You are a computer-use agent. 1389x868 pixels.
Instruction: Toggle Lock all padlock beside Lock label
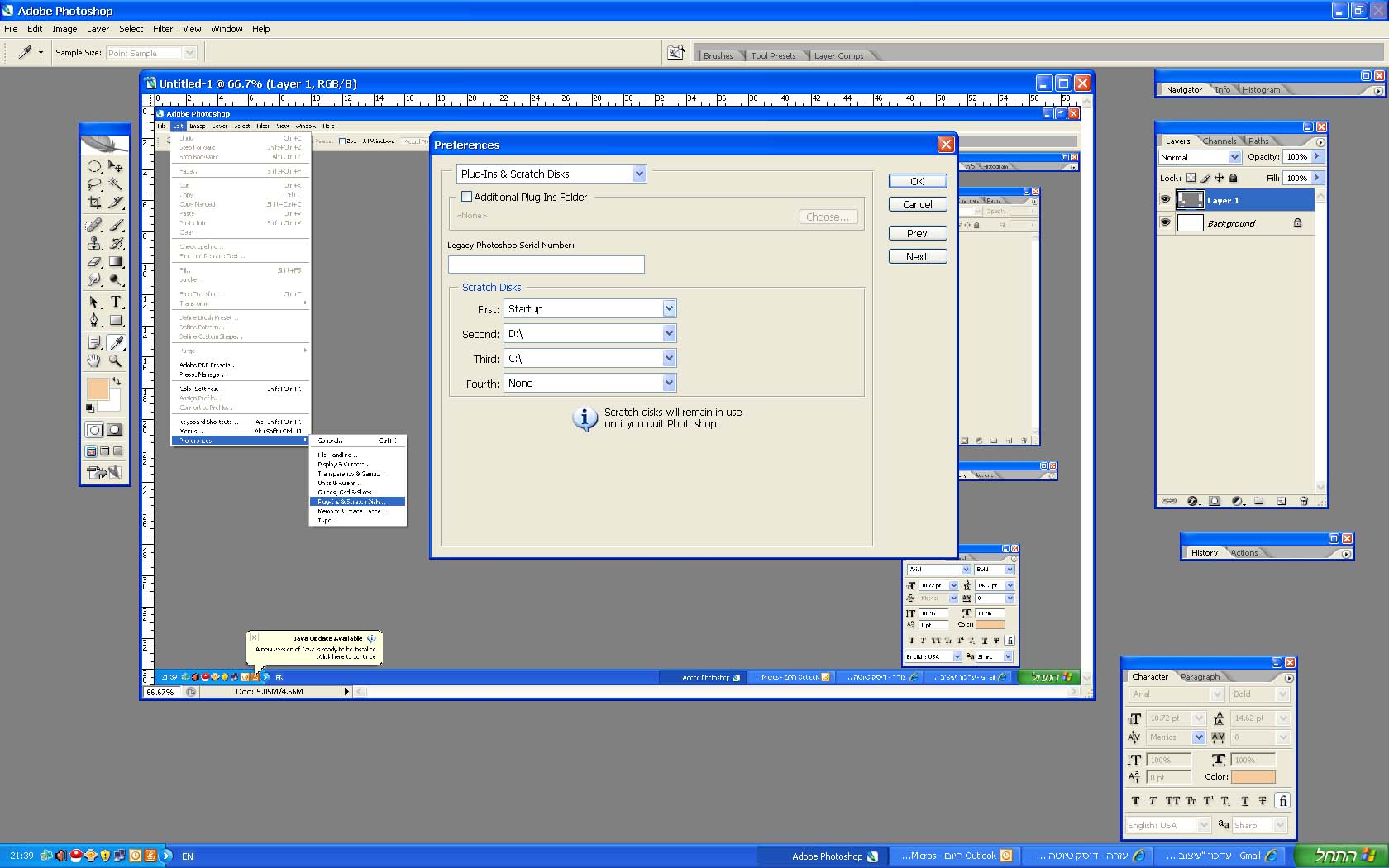pos(1234,178)
